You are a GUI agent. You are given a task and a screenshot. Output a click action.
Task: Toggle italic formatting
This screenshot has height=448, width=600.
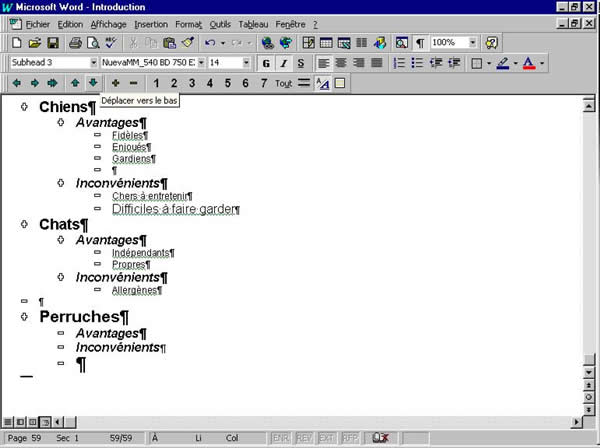point(284,63)
